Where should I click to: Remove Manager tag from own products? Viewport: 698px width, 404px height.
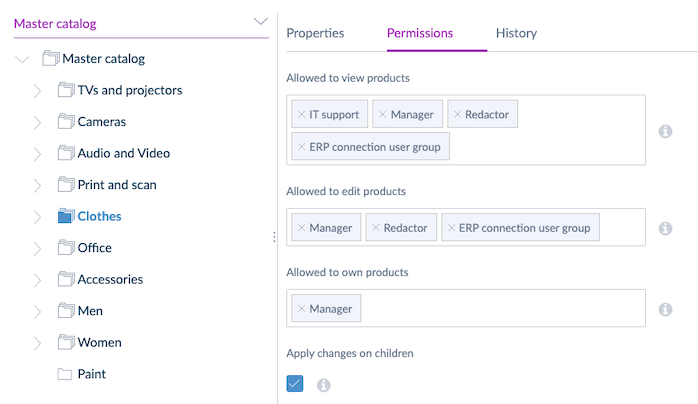(x=302, y=309)
